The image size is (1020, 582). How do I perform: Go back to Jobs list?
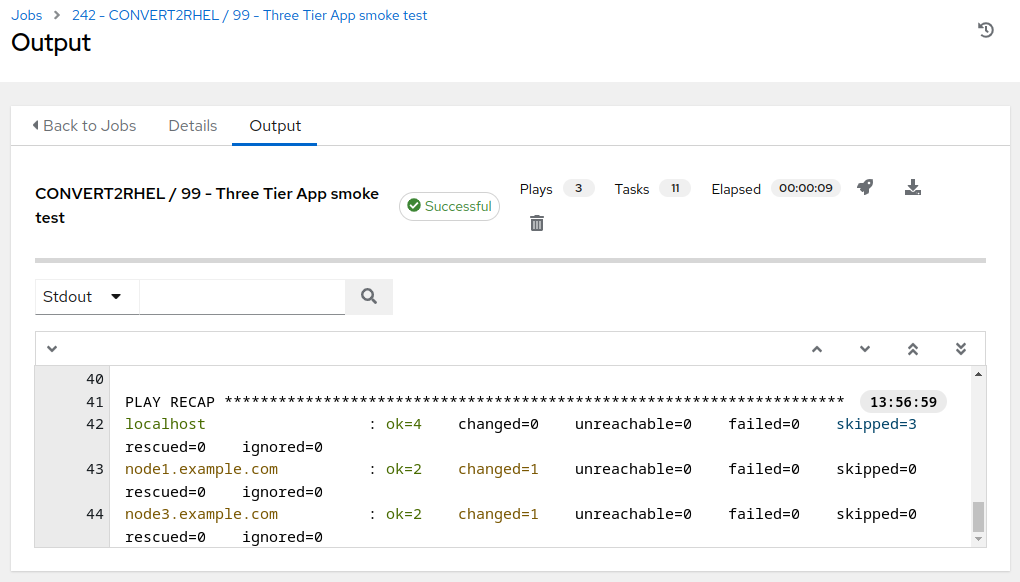pos(85,126)
